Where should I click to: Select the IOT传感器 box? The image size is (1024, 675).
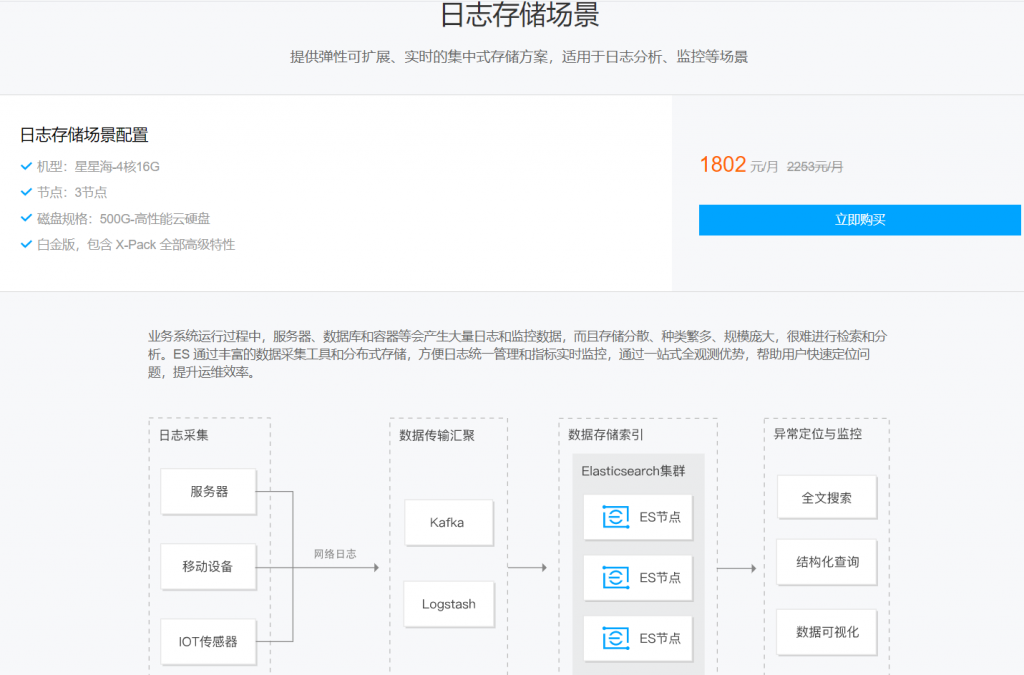coord(208,642)
